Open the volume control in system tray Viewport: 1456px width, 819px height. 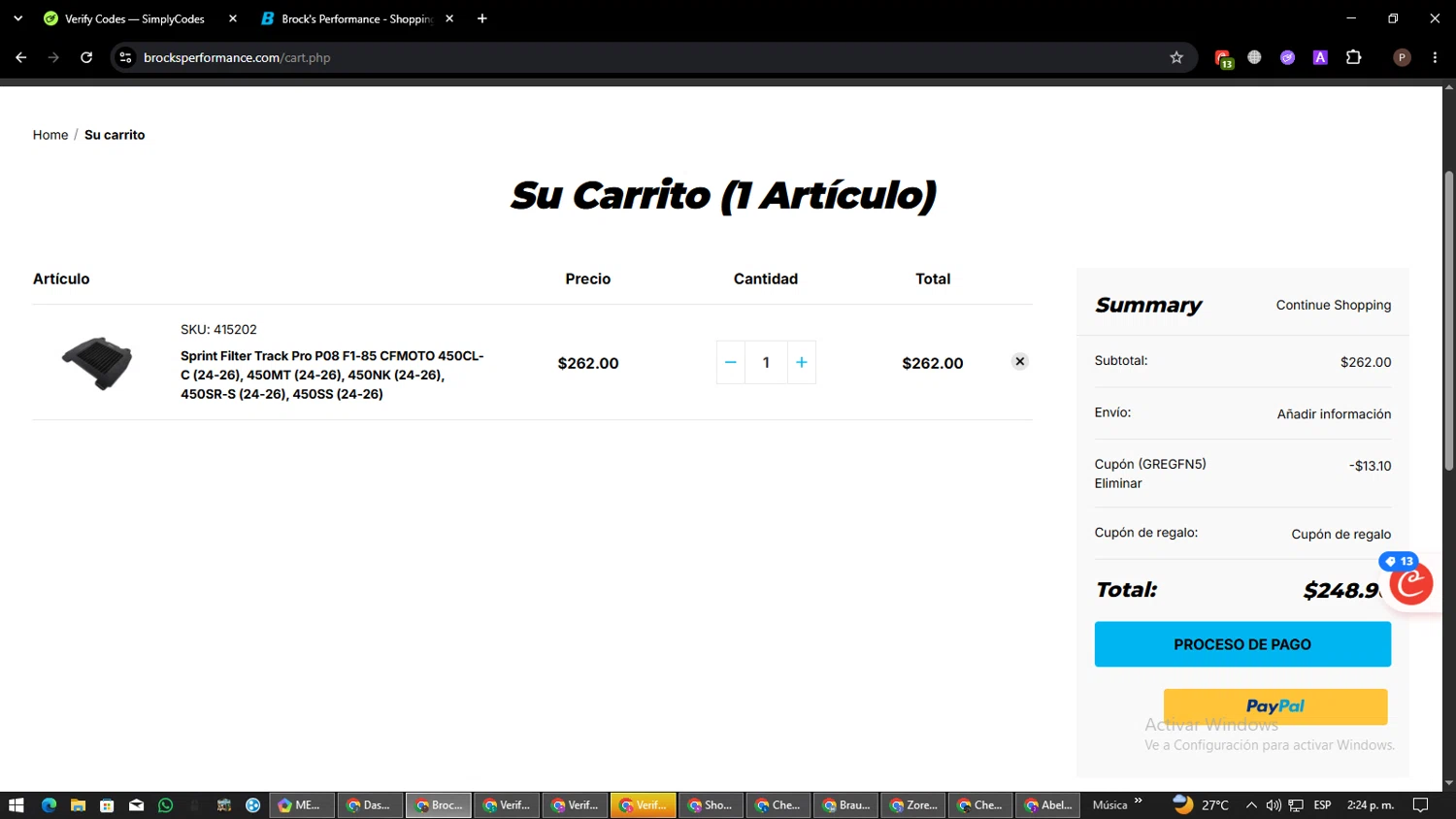[x=1274, y=805]
